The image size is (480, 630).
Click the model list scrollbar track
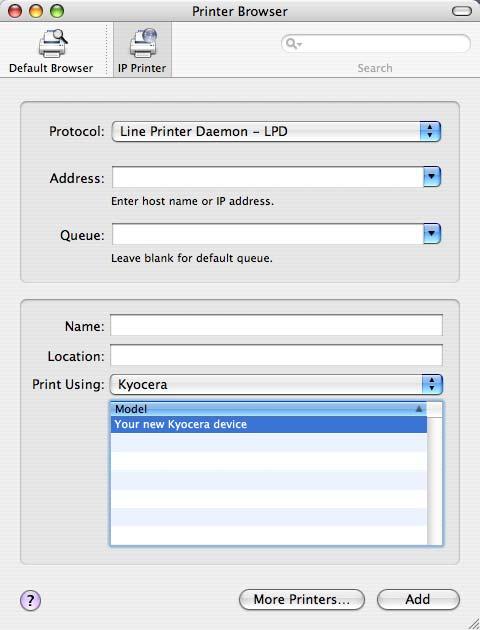[x=435, y=481]
